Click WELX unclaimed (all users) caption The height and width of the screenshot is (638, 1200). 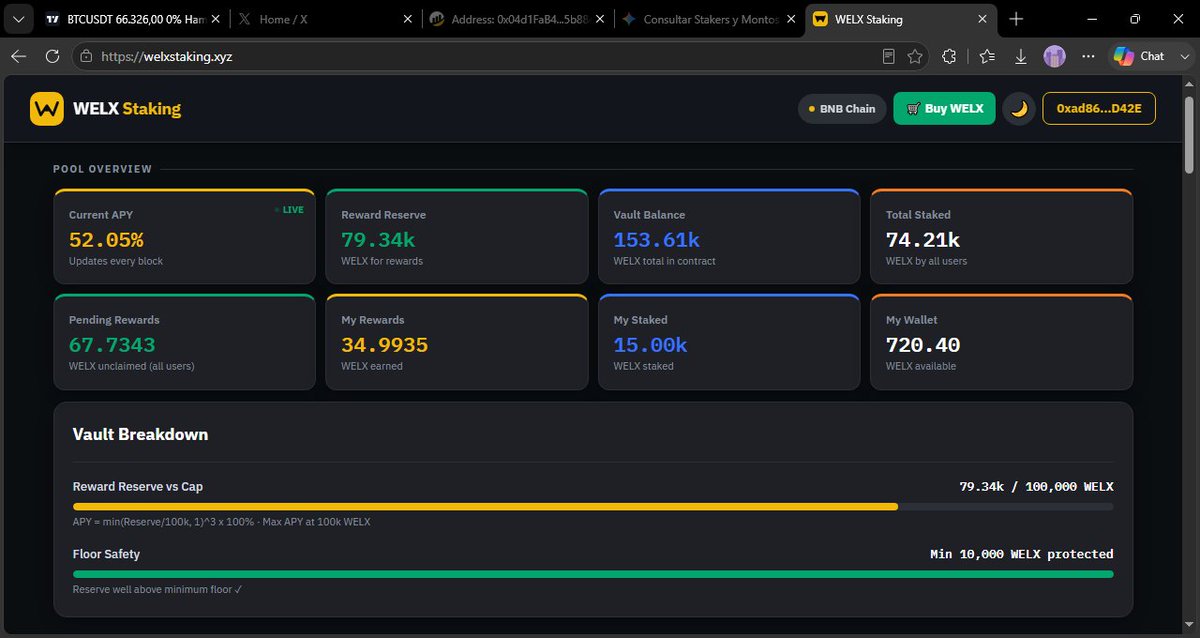[x=132, y=366]
